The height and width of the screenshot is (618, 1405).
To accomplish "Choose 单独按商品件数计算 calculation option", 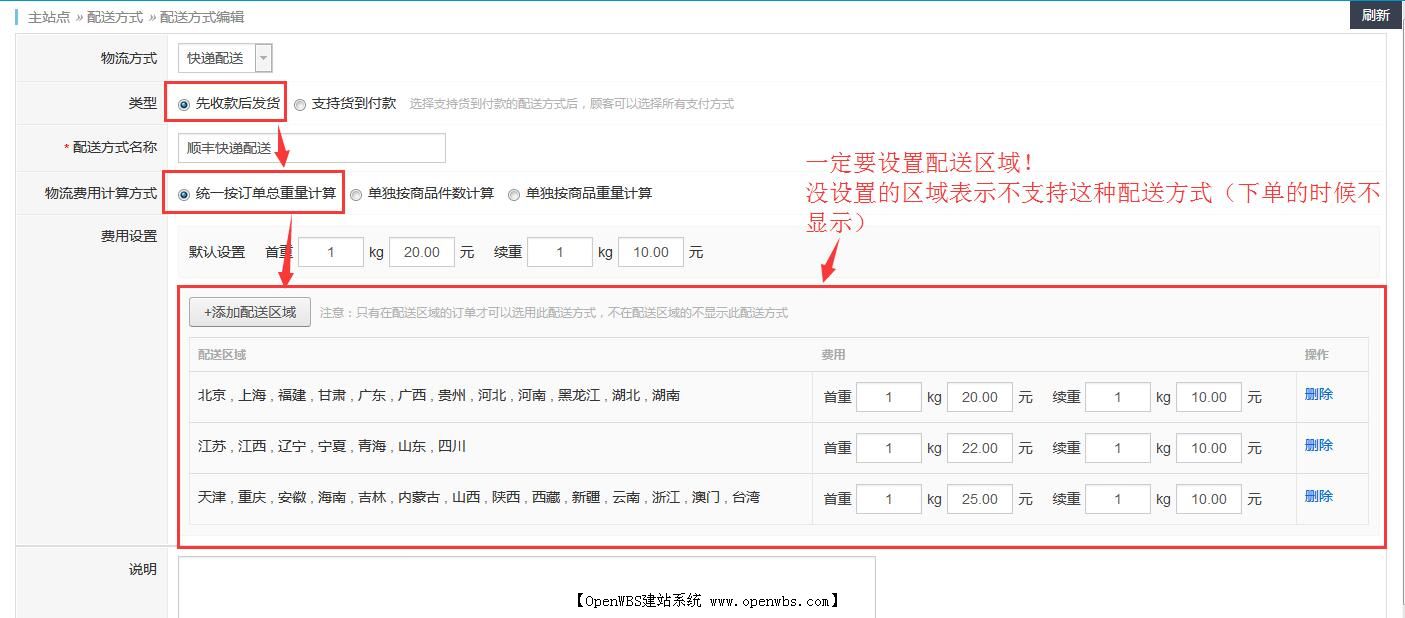I will point(356,193).
